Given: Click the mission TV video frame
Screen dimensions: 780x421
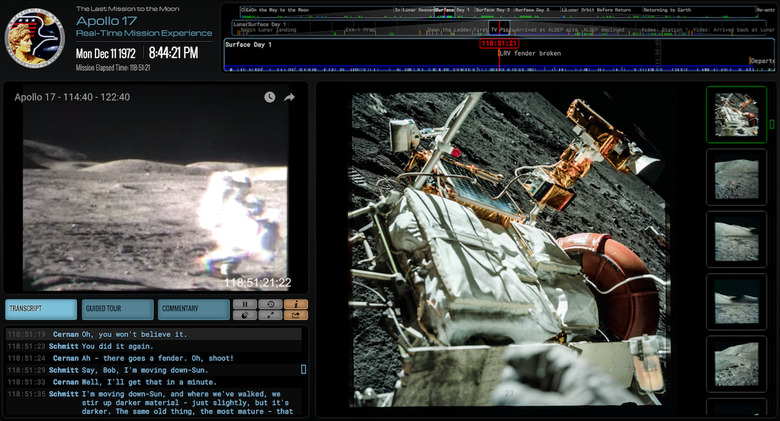Looking at the screenshot, I should (x=155, y=188).
